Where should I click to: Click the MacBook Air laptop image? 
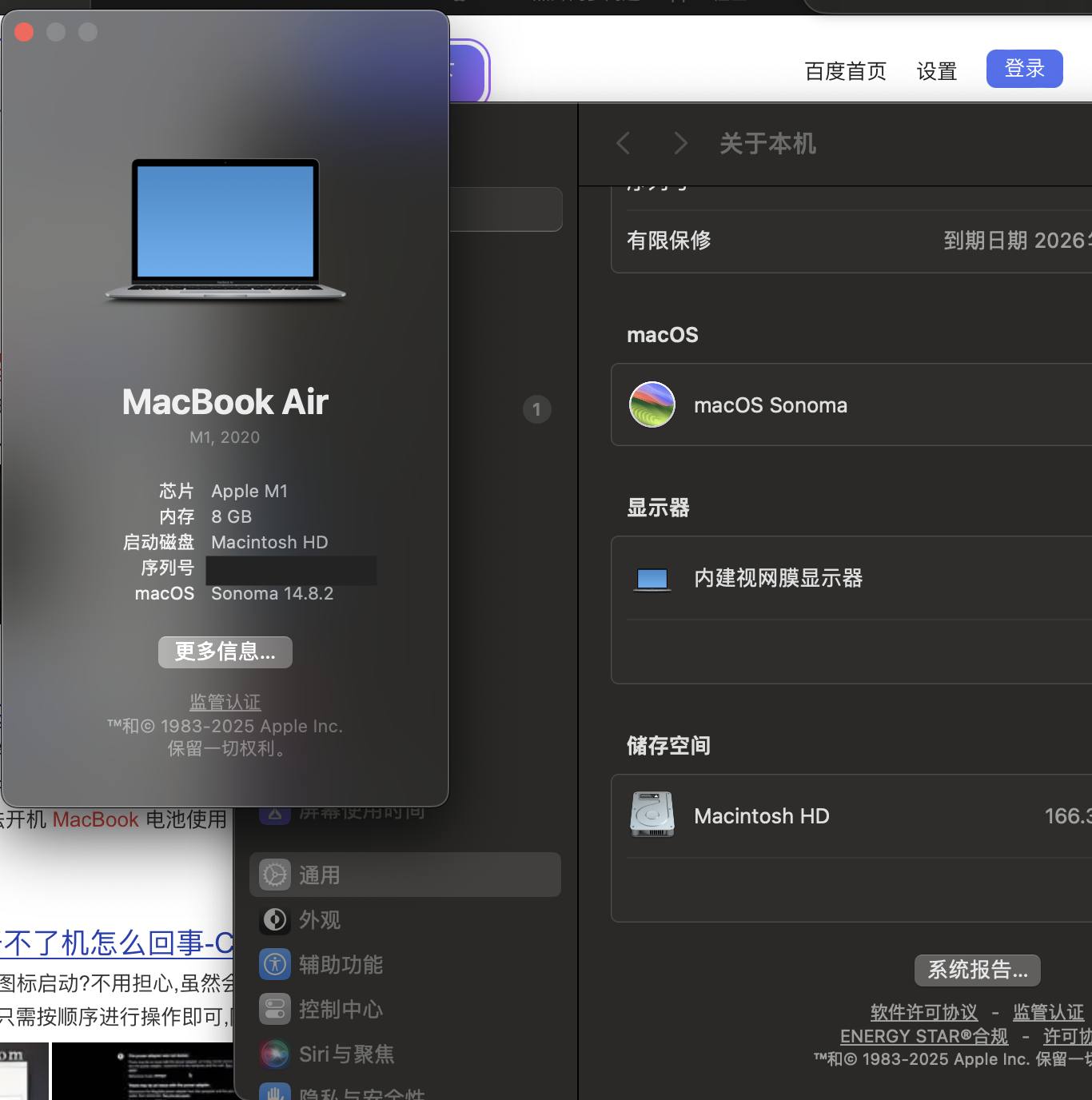225,229
